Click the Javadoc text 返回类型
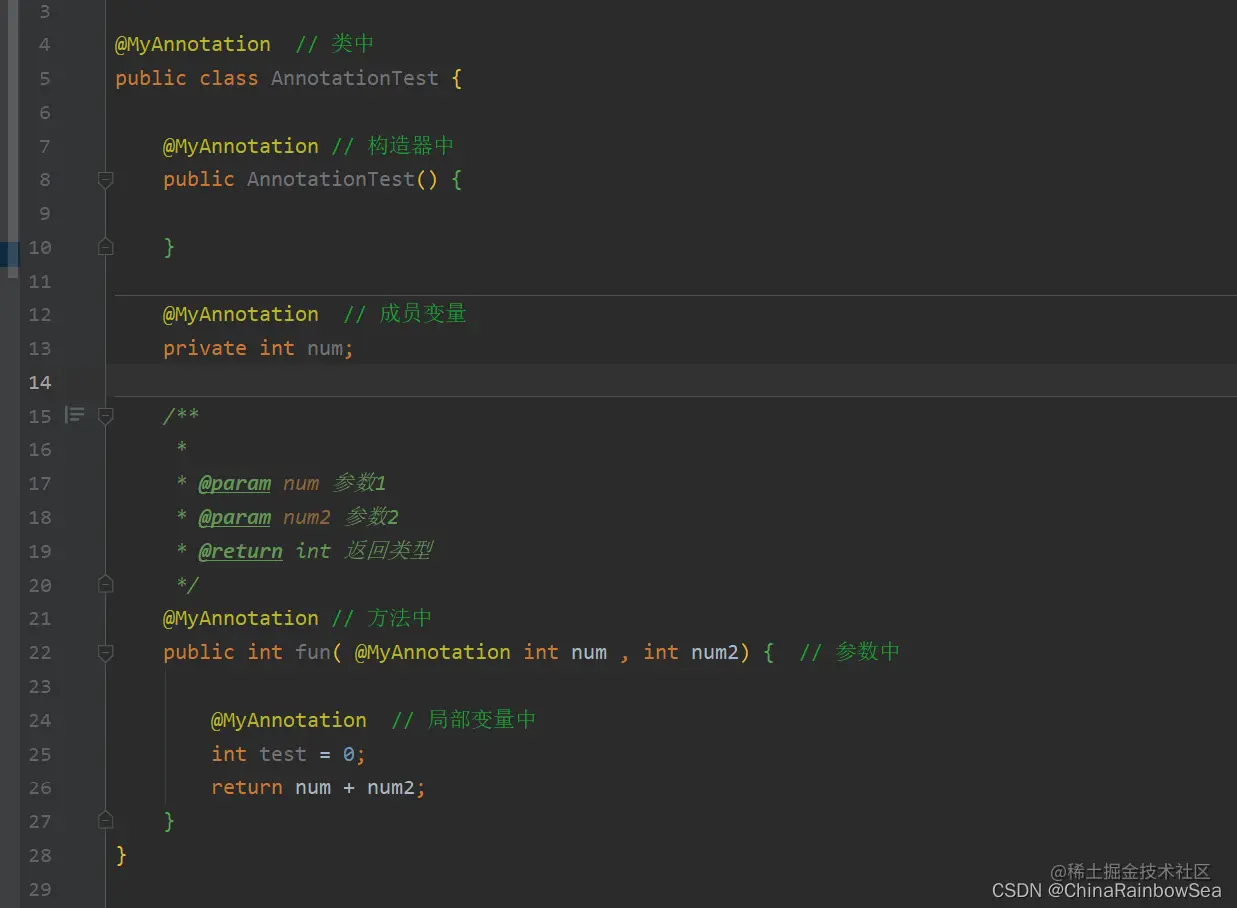1237x908 pixels. coord(389,551)
